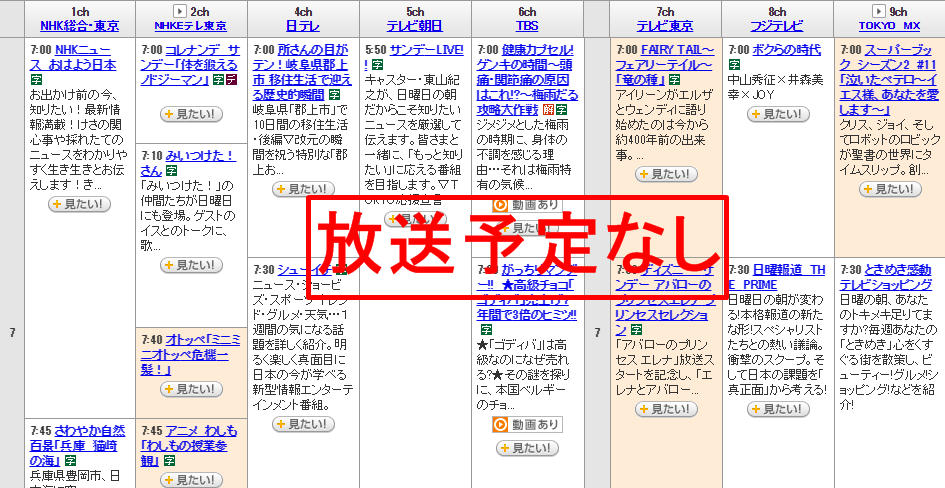This screenshot has height=488, width=945.
Task: Click 見たい! button for みいつけた!さん
Action: point(191,265)
